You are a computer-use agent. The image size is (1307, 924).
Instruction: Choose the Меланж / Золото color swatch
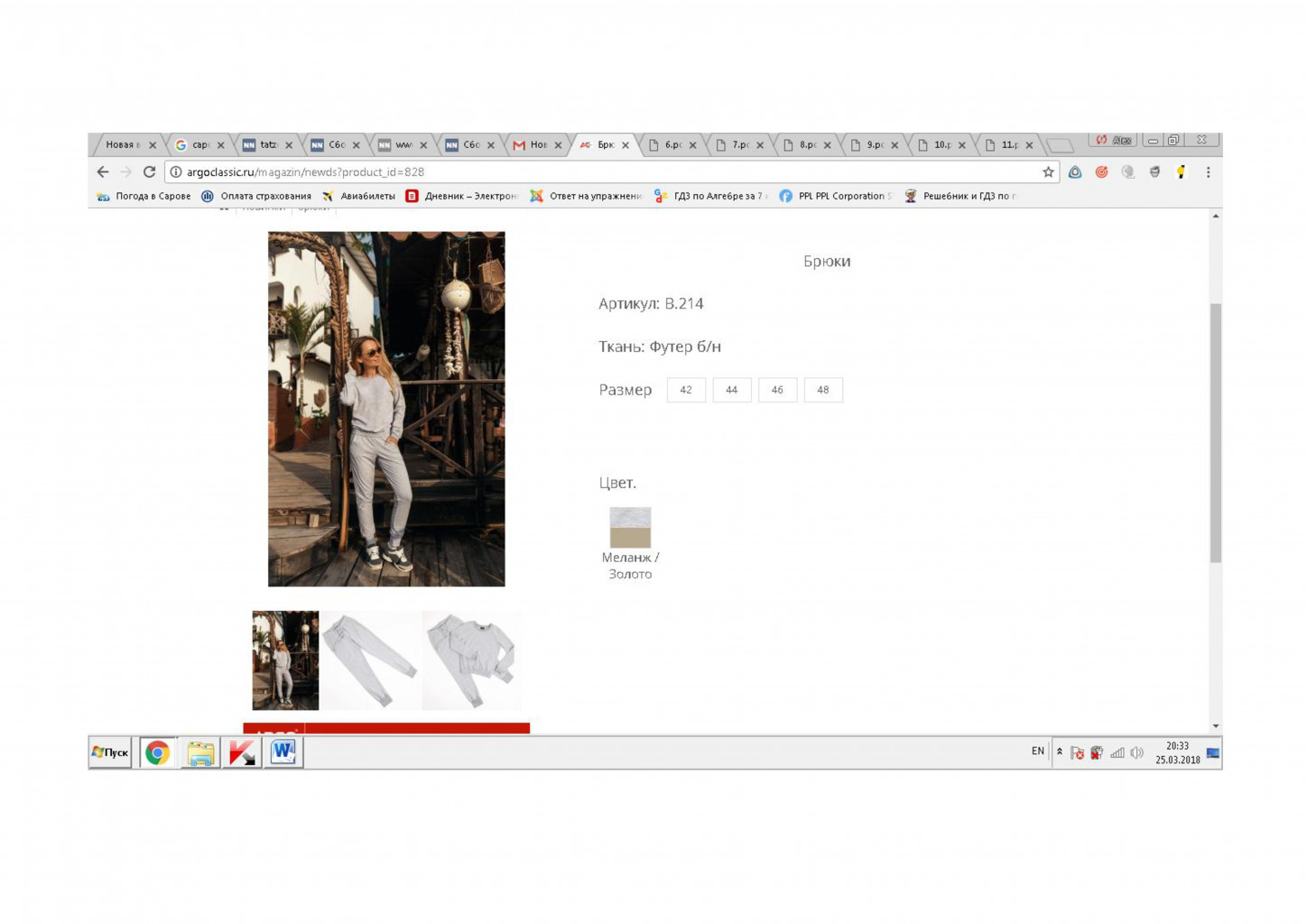pos(630,528)
